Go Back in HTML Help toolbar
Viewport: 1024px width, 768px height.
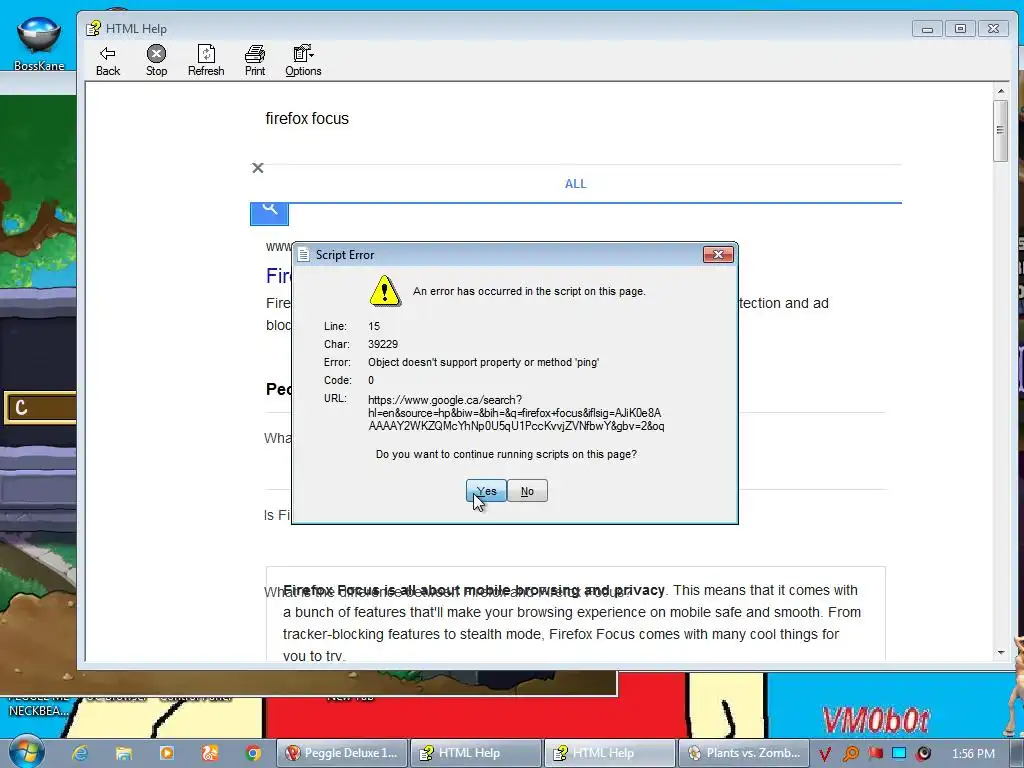108,61
